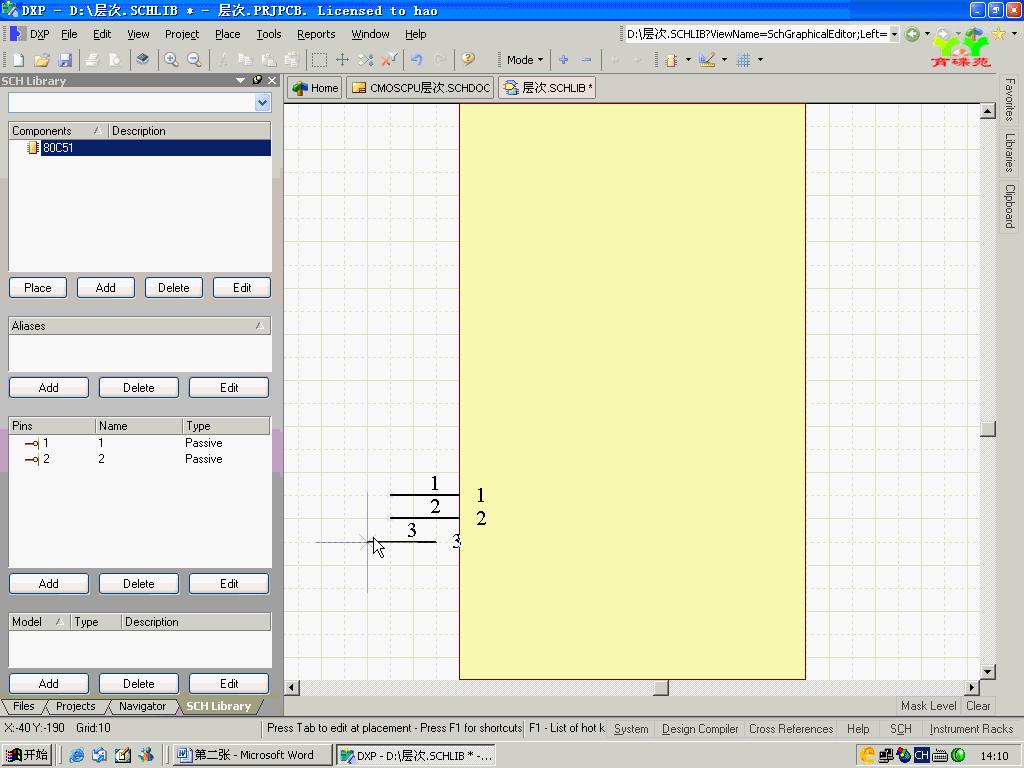Click the CH input language indicator in the tray
The width and height of the screenshot is (1024, 768).
pyautogui.click(x=921, y=755)
